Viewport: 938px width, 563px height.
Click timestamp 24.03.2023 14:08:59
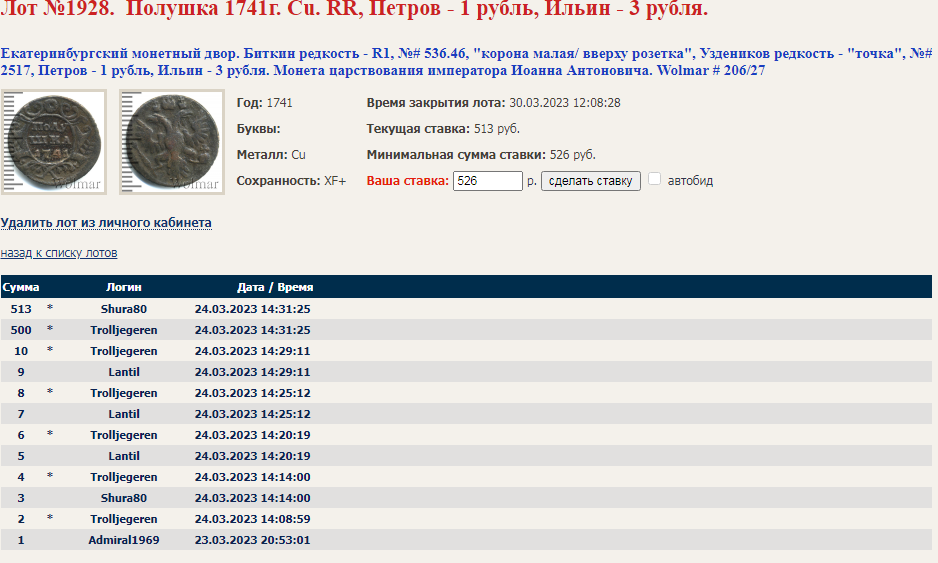click(x=252, y=519)
